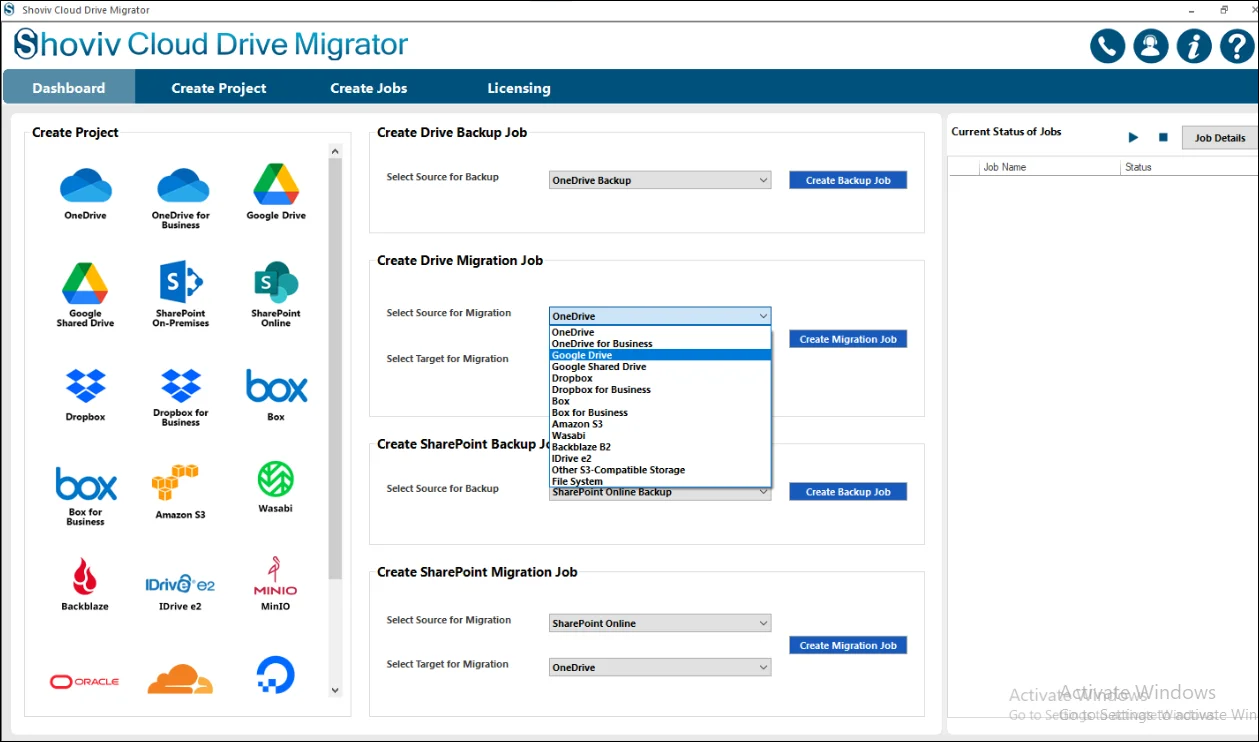Select Box in the dropdown list

(660, 401)
